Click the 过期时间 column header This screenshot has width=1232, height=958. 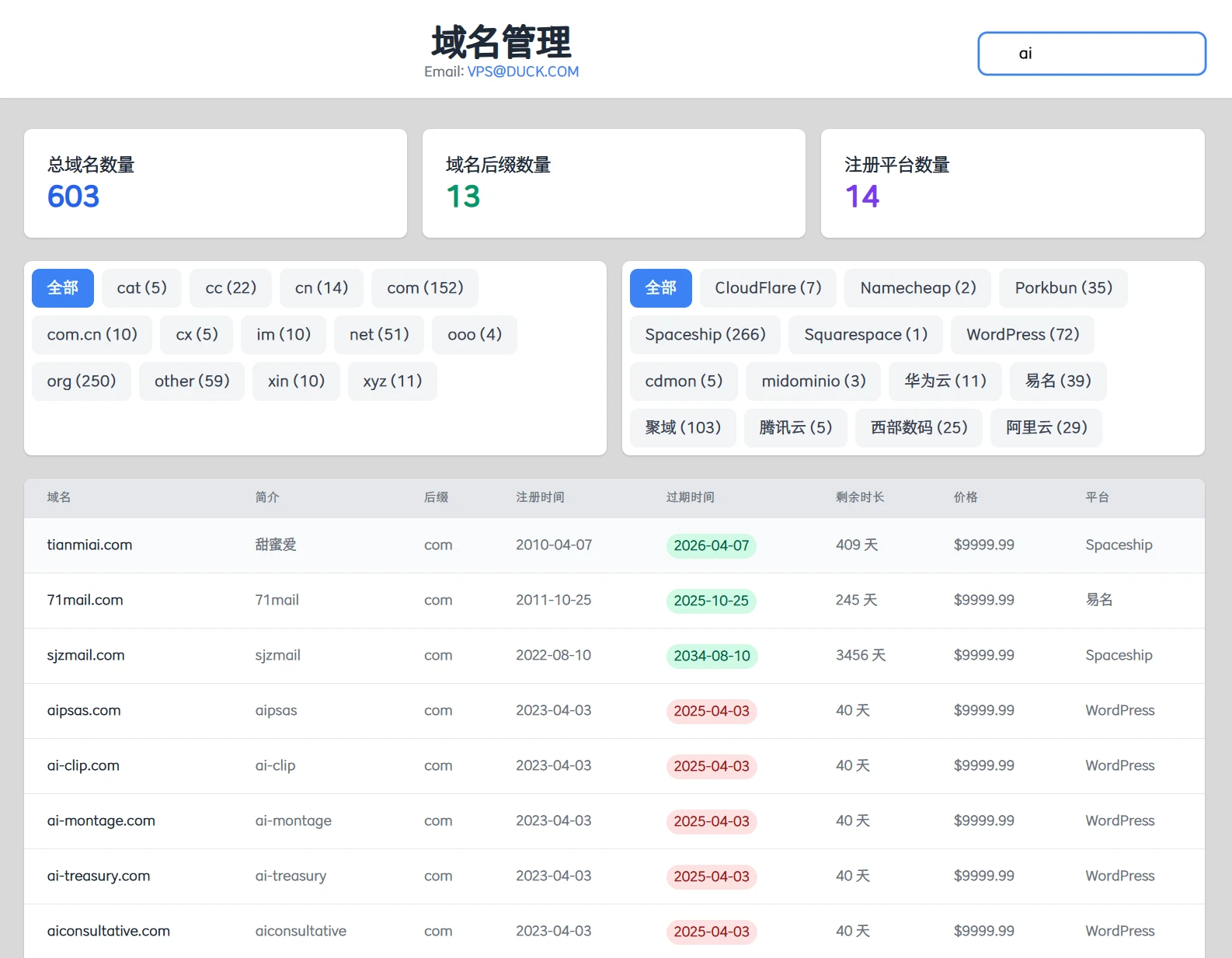pyautogui.click(x=690, y=497)
